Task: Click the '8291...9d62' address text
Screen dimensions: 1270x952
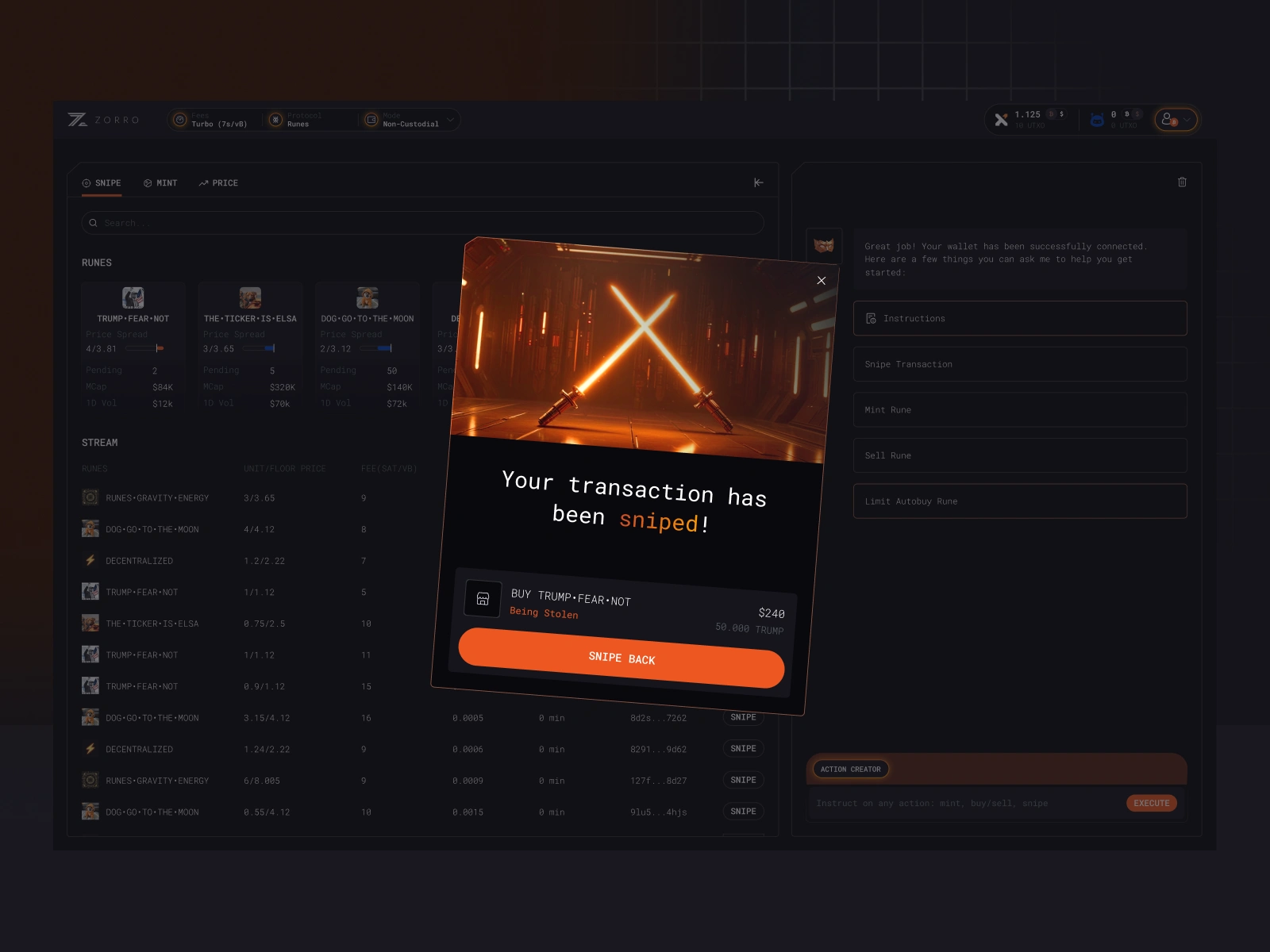Action: tap(658, 749)
